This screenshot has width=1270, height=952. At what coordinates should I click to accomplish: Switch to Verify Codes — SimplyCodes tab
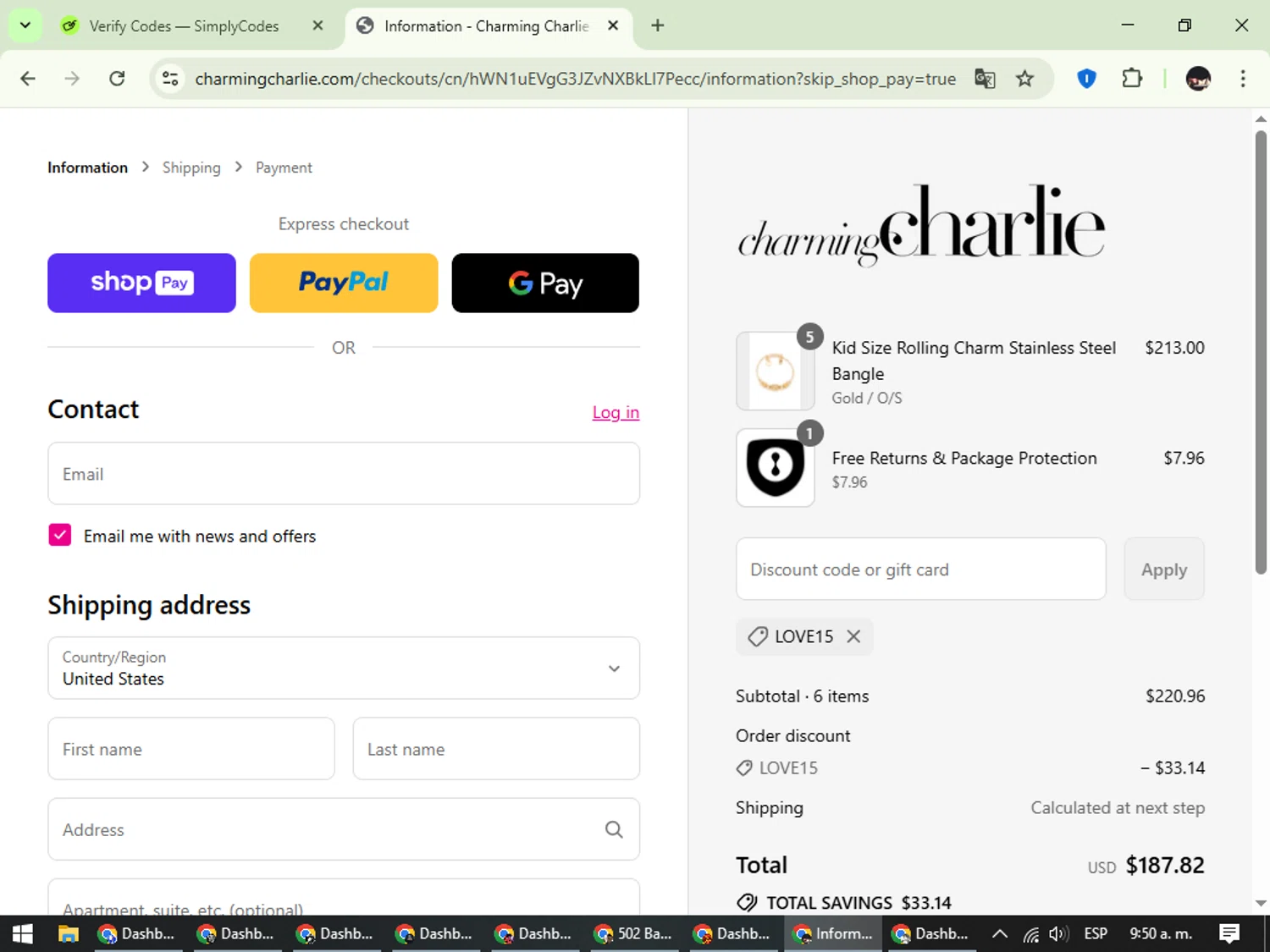tap(184, 25)
